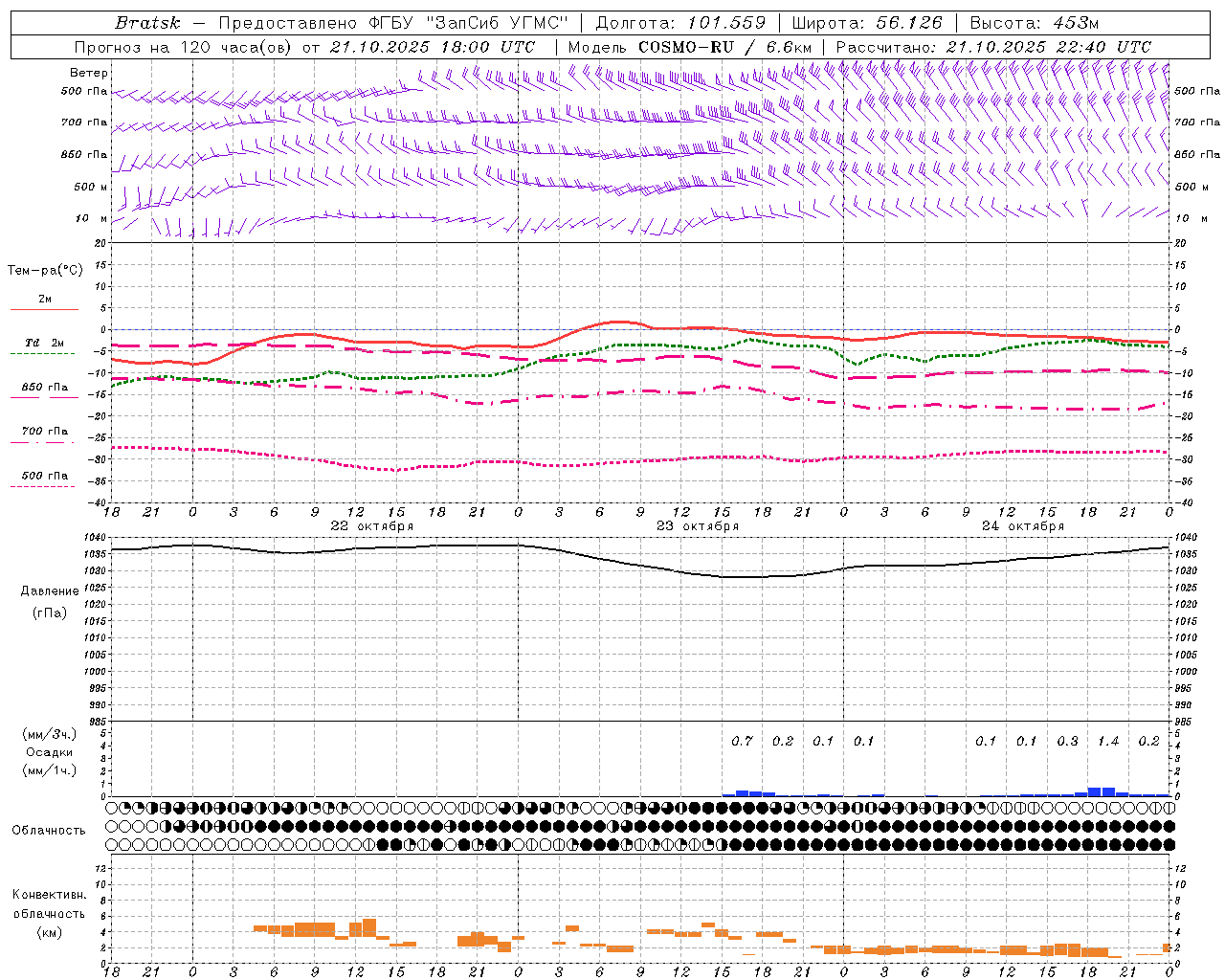Select the "21.10.2025 18:00 UTC" start time
Image resolution: width=1225 pixels, height=980 pixels.
pos(433,47)
